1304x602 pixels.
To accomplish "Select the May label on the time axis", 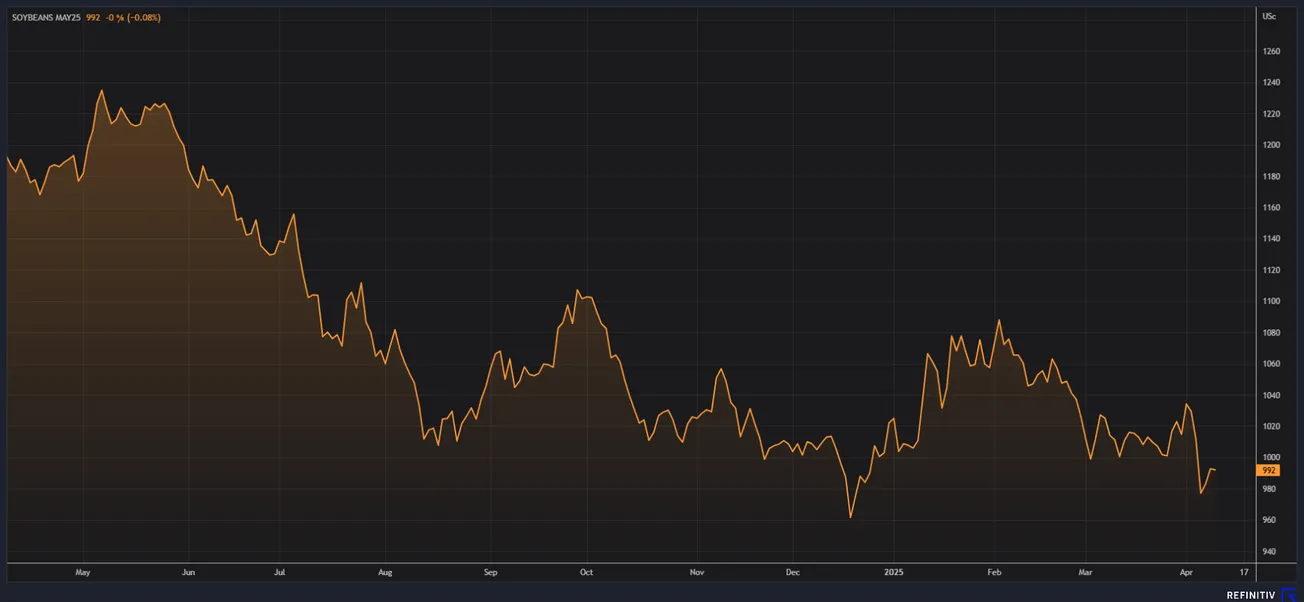I will click(x=83, y=572).
